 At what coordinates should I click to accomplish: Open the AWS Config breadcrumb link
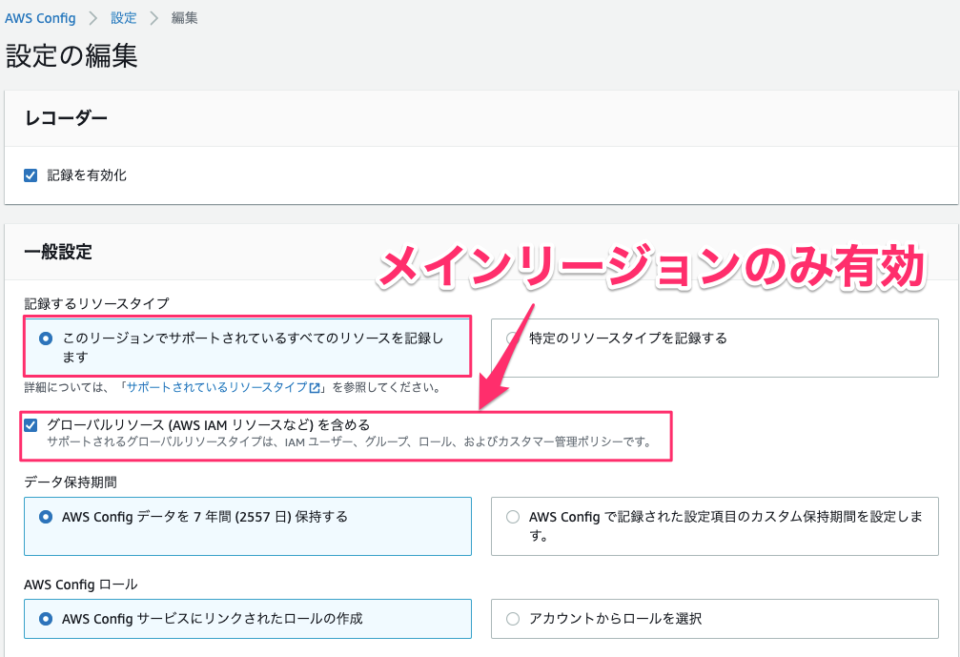pyautogui.click(x=40, y=17)
